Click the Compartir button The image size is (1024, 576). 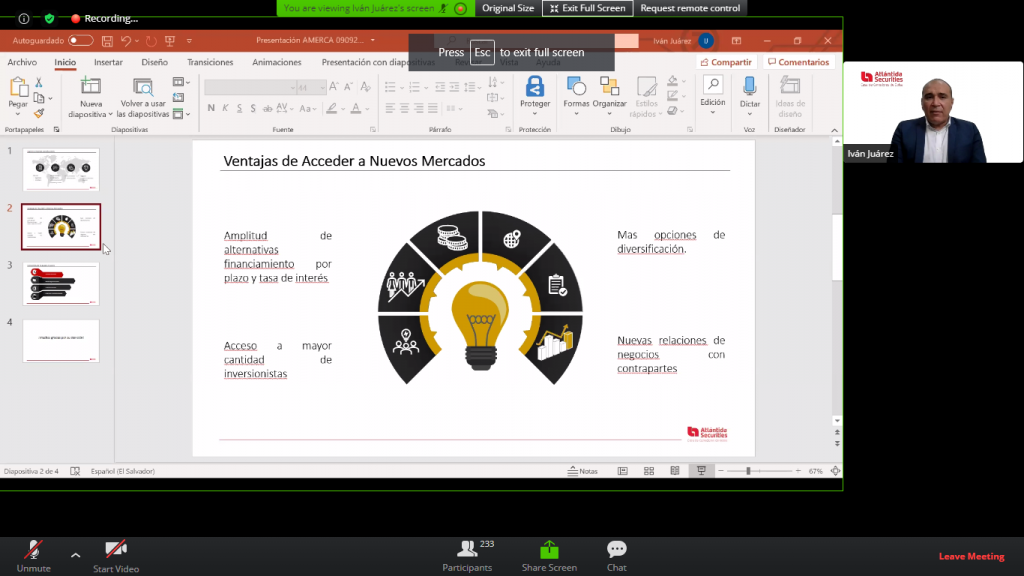coord(726,62)
